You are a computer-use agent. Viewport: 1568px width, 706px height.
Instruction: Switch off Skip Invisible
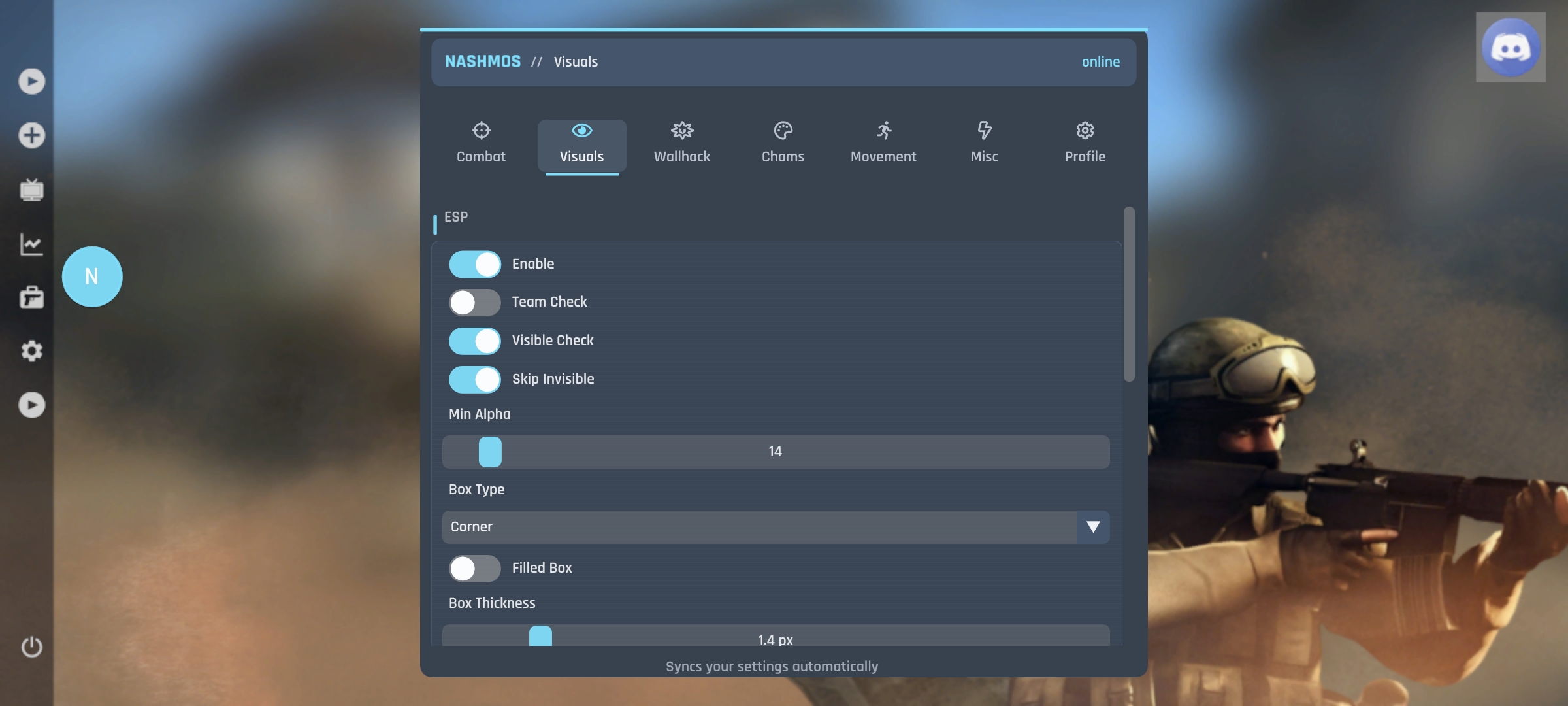coord(475,379)
